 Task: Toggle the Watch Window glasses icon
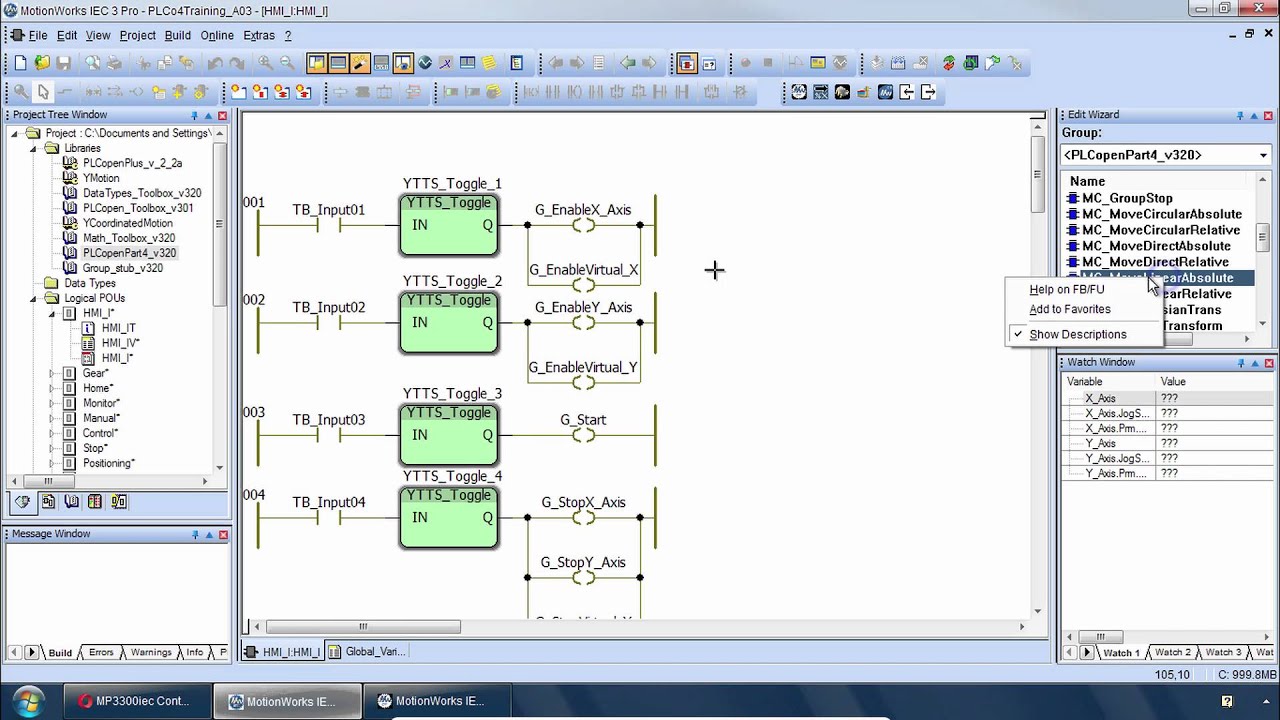pos(402,63)
